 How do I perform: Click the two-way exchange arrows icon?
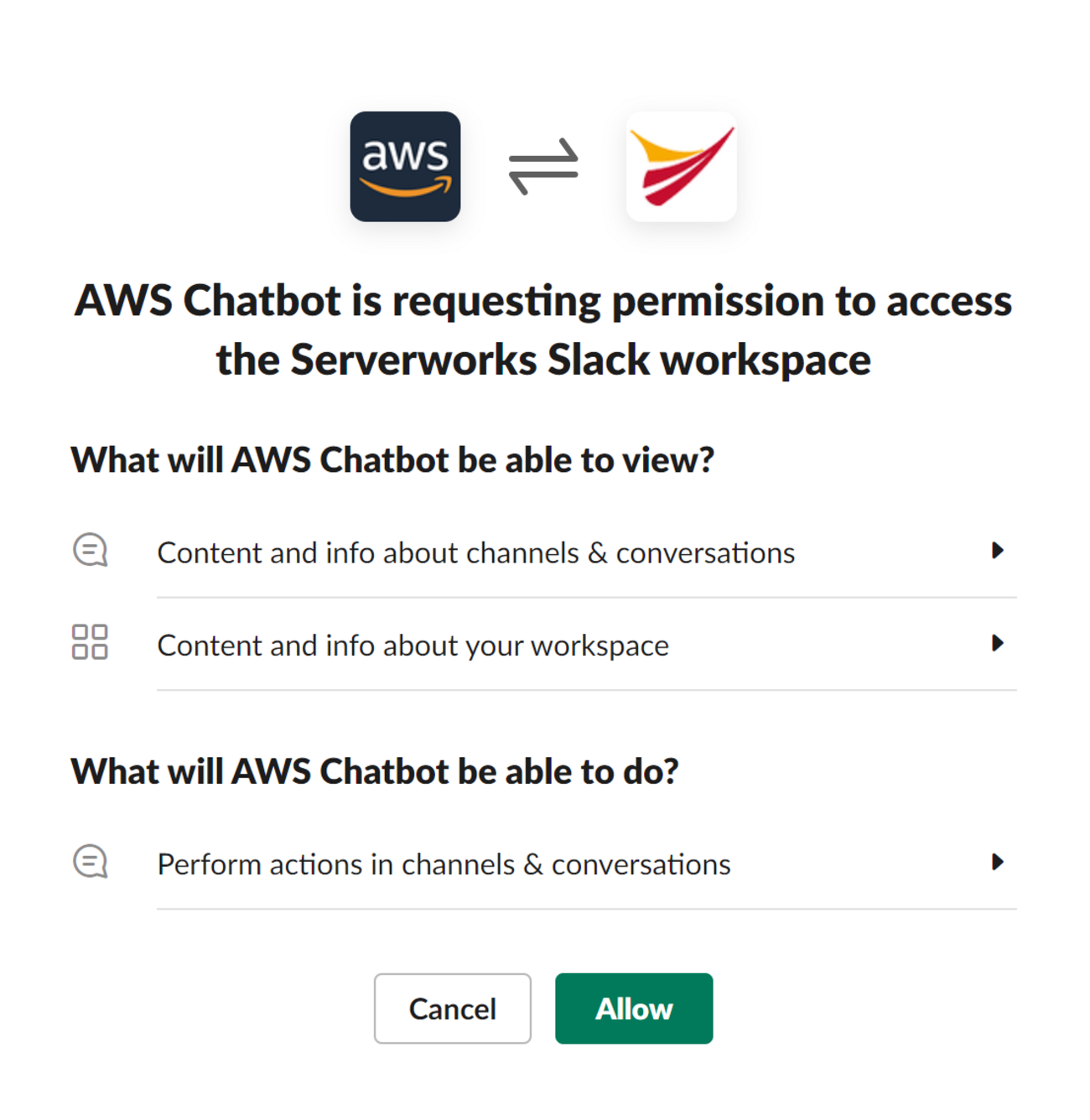pos(543,167)
